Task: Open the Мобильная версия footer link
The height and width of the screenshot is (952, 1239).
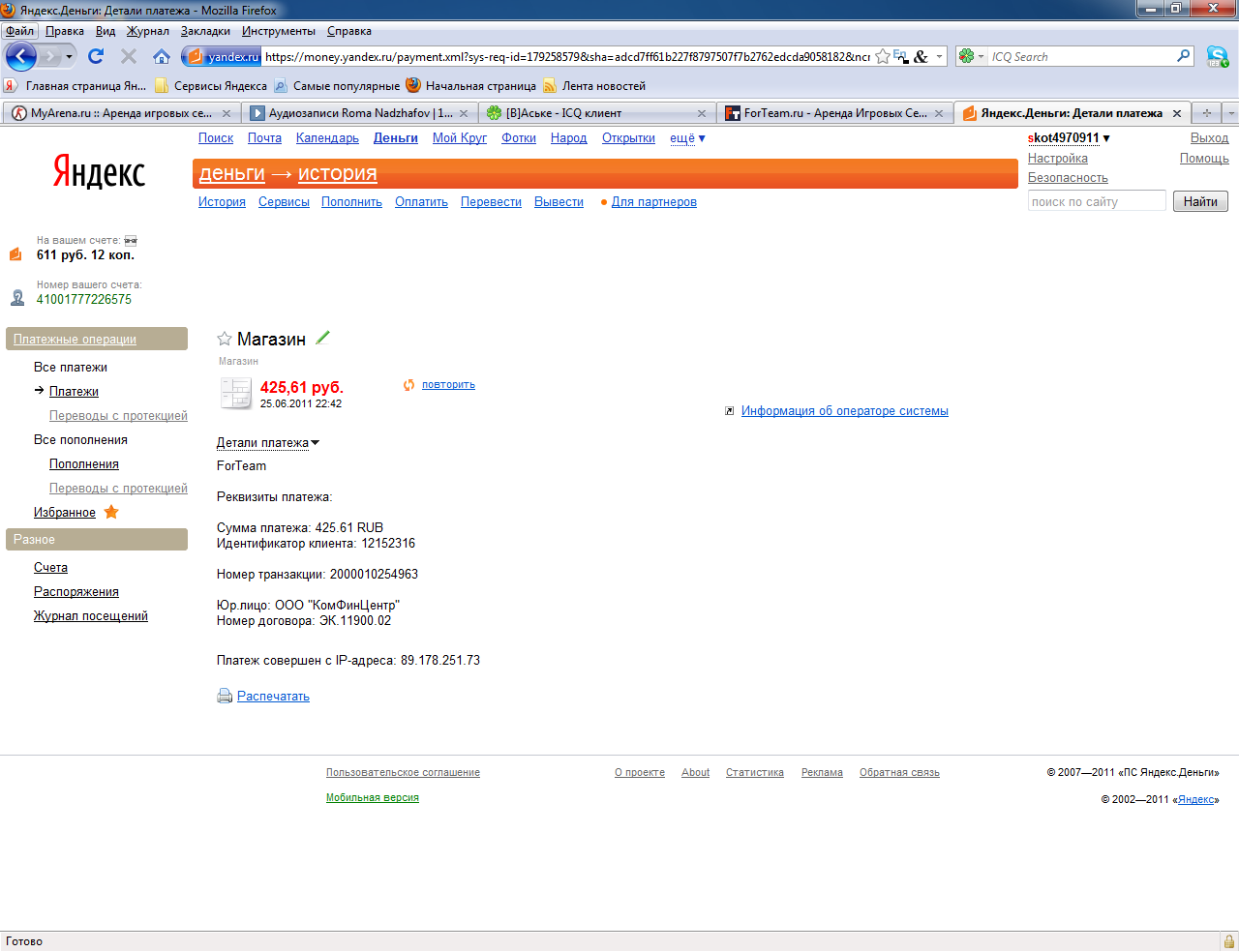Action: [373, 798]
